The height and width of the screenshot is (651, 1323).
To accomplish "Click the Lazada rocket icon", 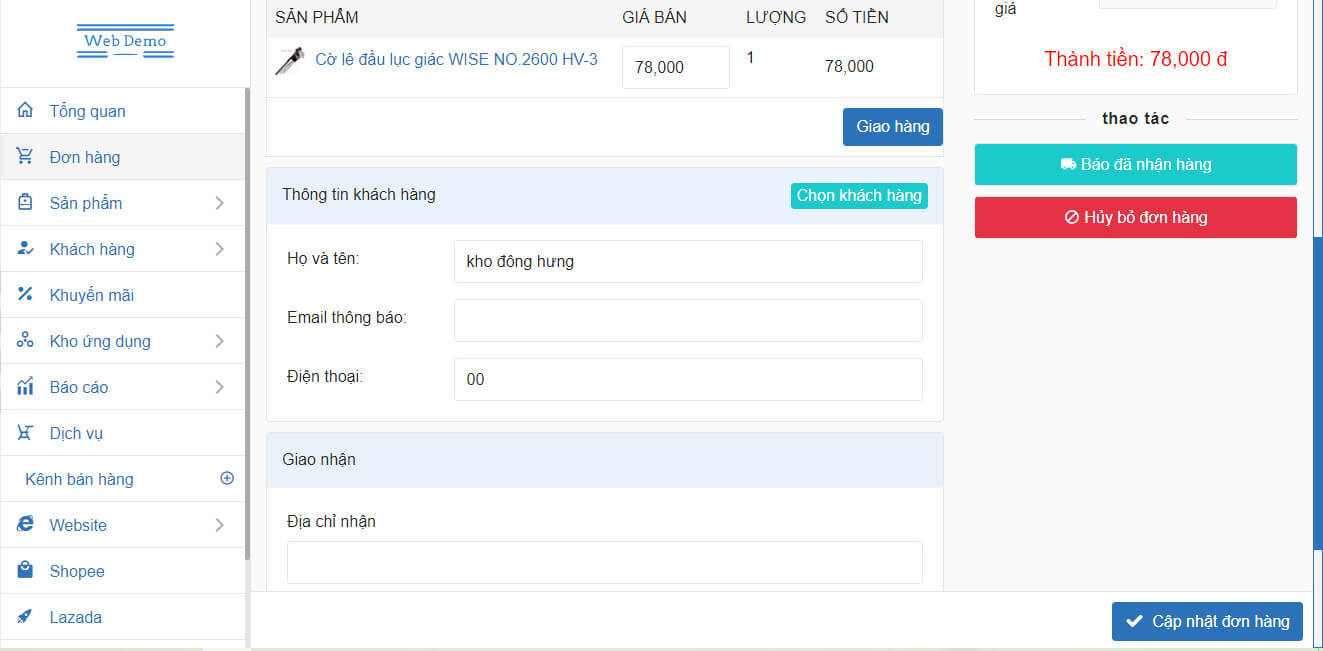I will click(25, 617).
